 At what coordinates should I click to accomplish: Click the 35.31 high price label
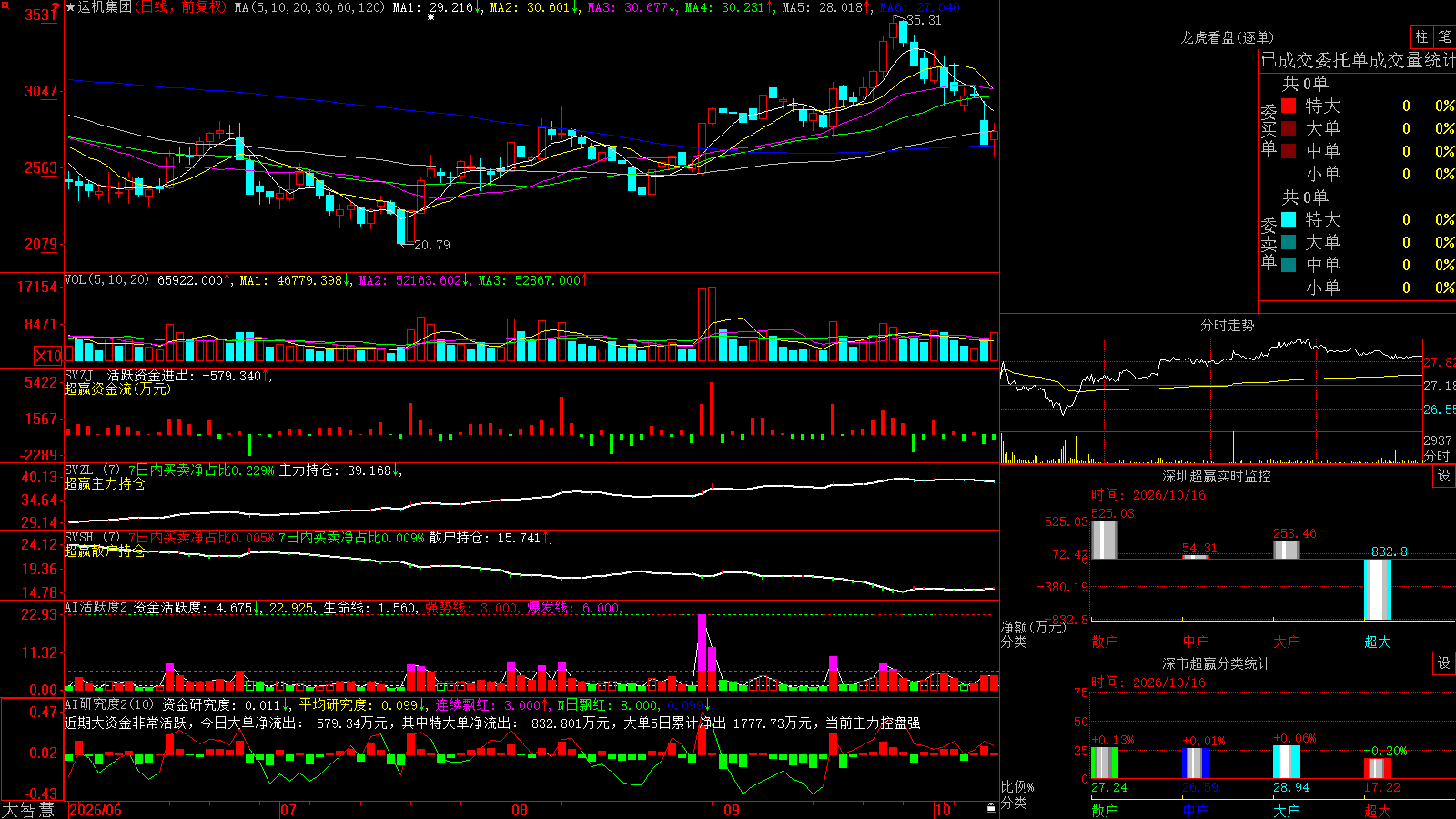924,20
